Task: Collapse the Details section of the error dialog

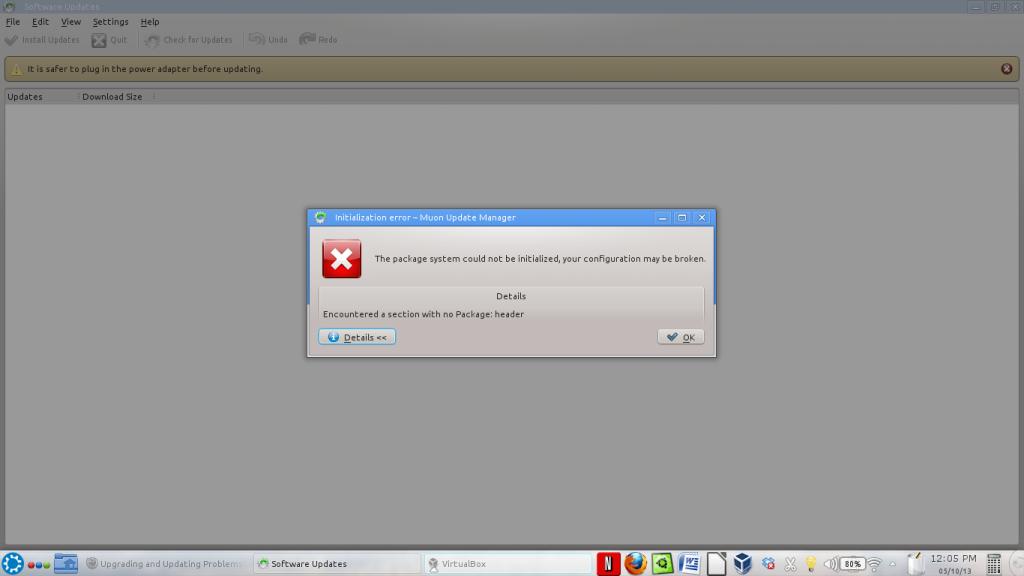Action: pos(357,337)
